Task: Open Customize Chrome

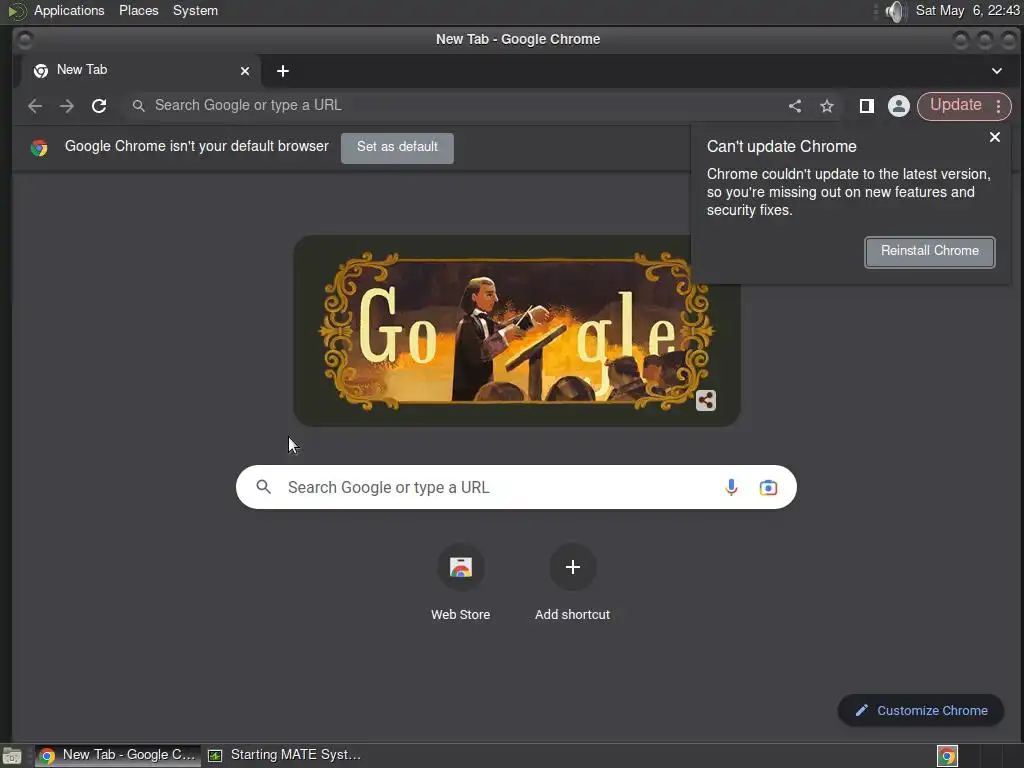Action: [x=921, y=711]
